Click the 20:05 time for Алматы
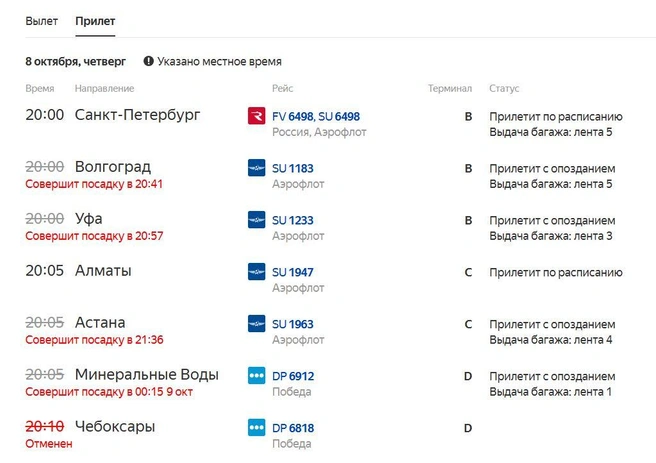 (44, 270)
